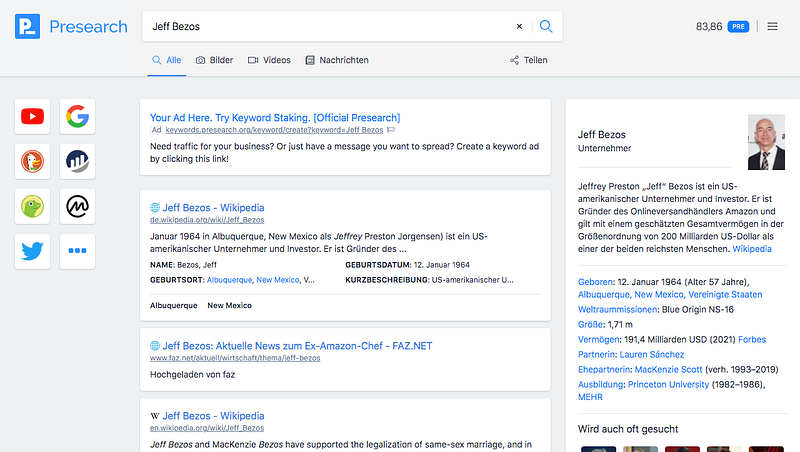Screen dimensions: 800x452
Task: Click the Teilen share button
Action: 529,60
